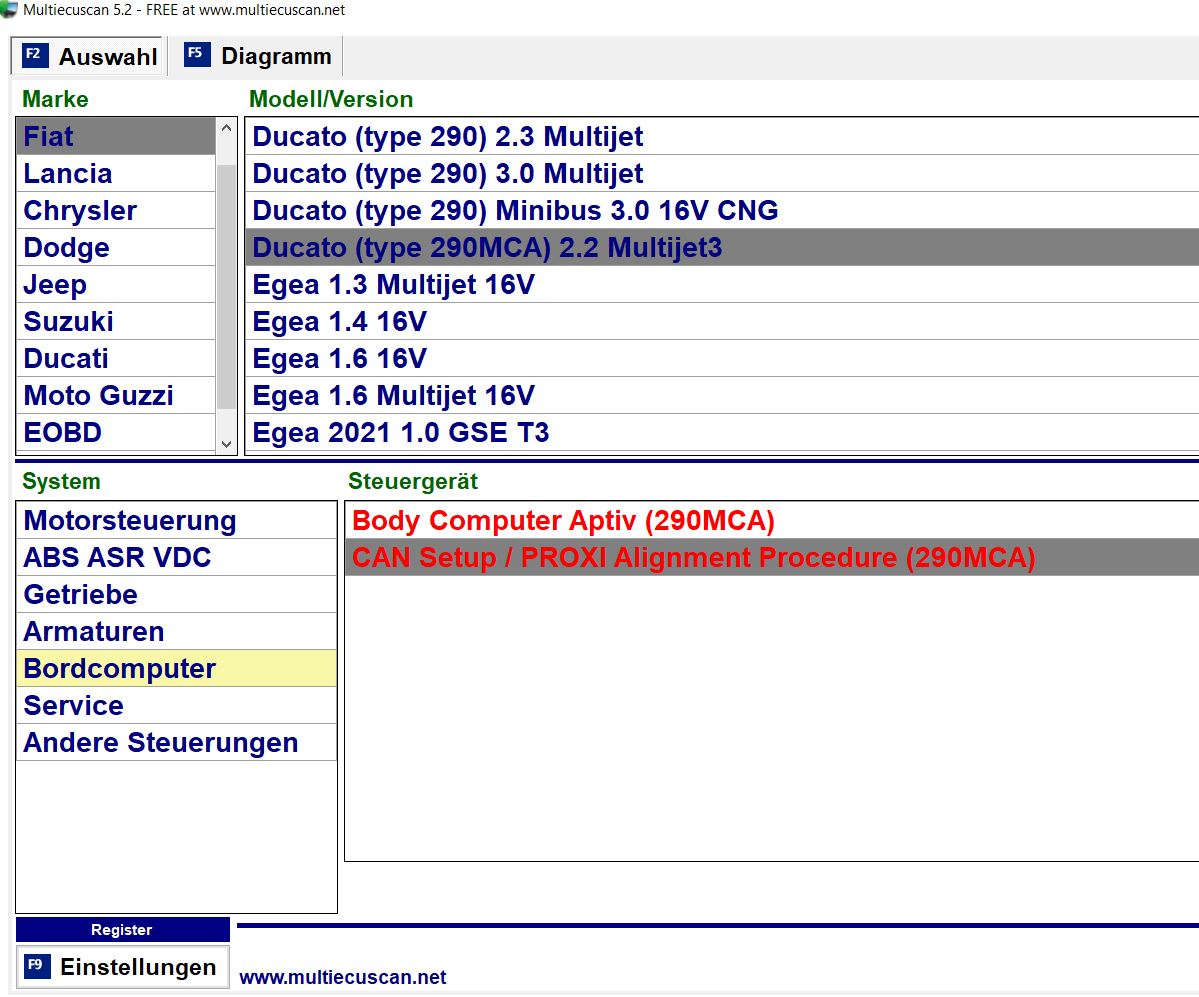Choose Egea 1.6 16V model

point(722,359)
